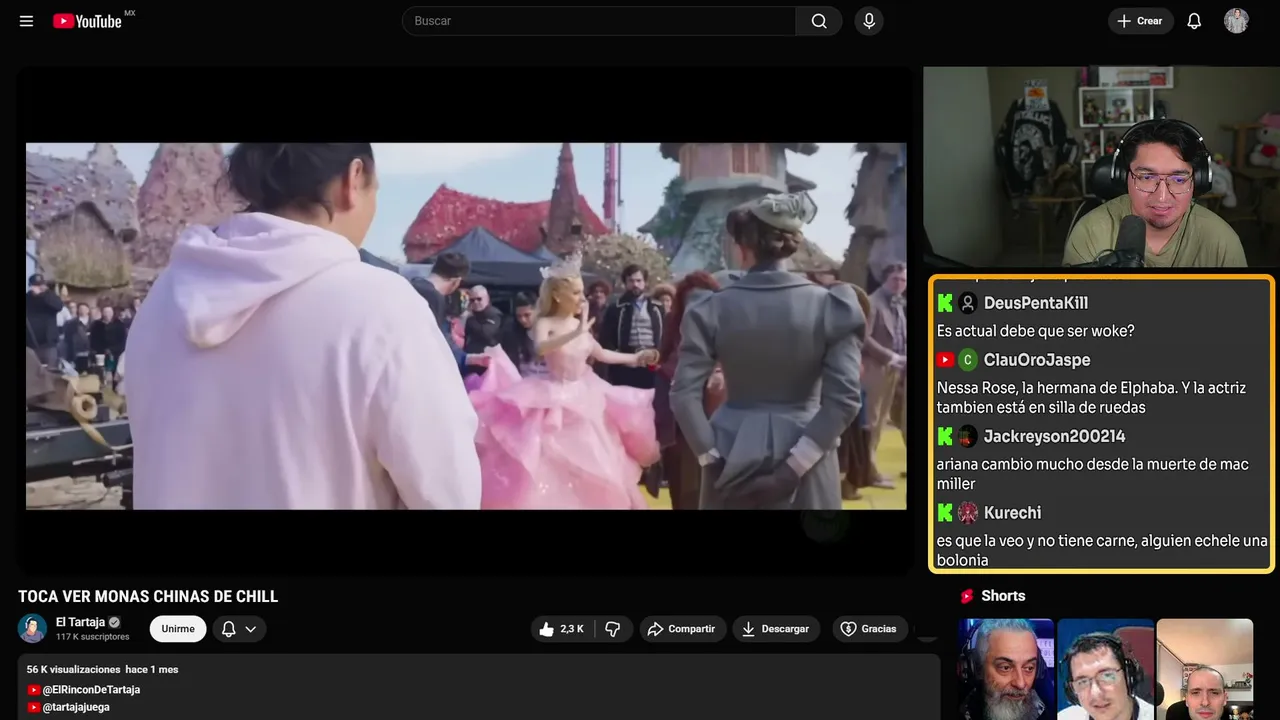Open the notifications bell in the header

pyautogui.click(x=1194, y=21)
